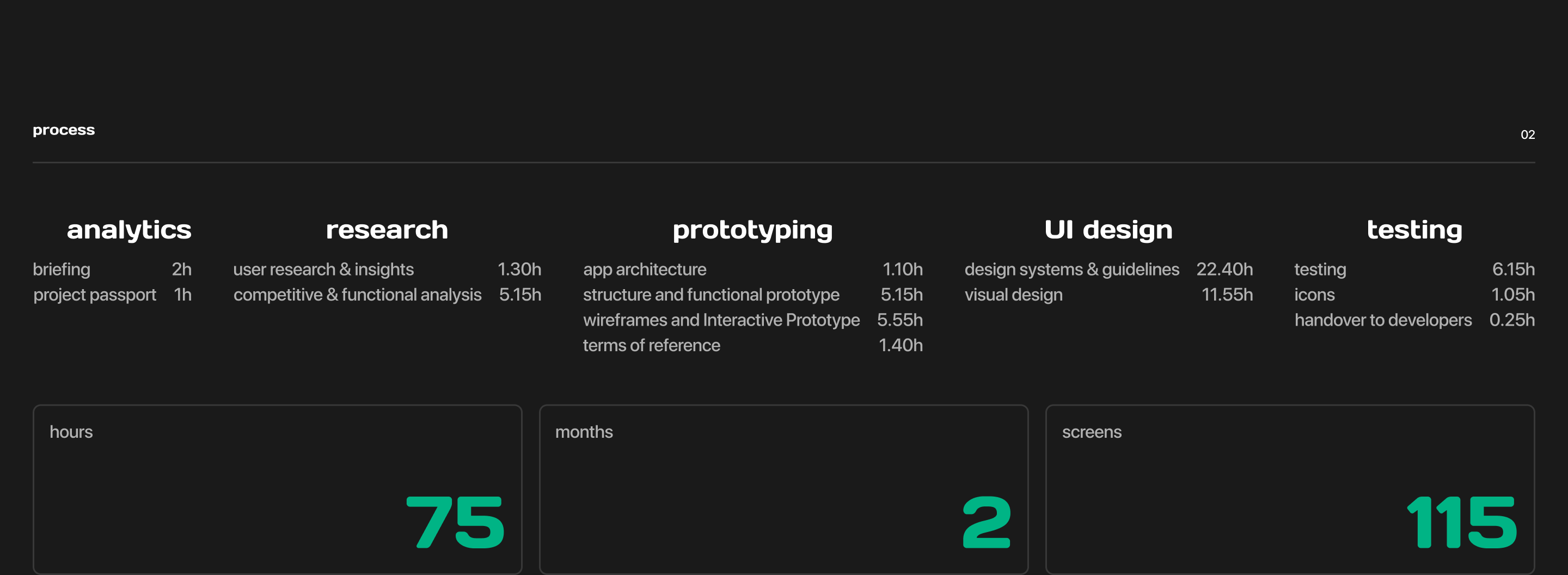
Task: Click 'handover to developers' entry
Action: pos(1383,320)
